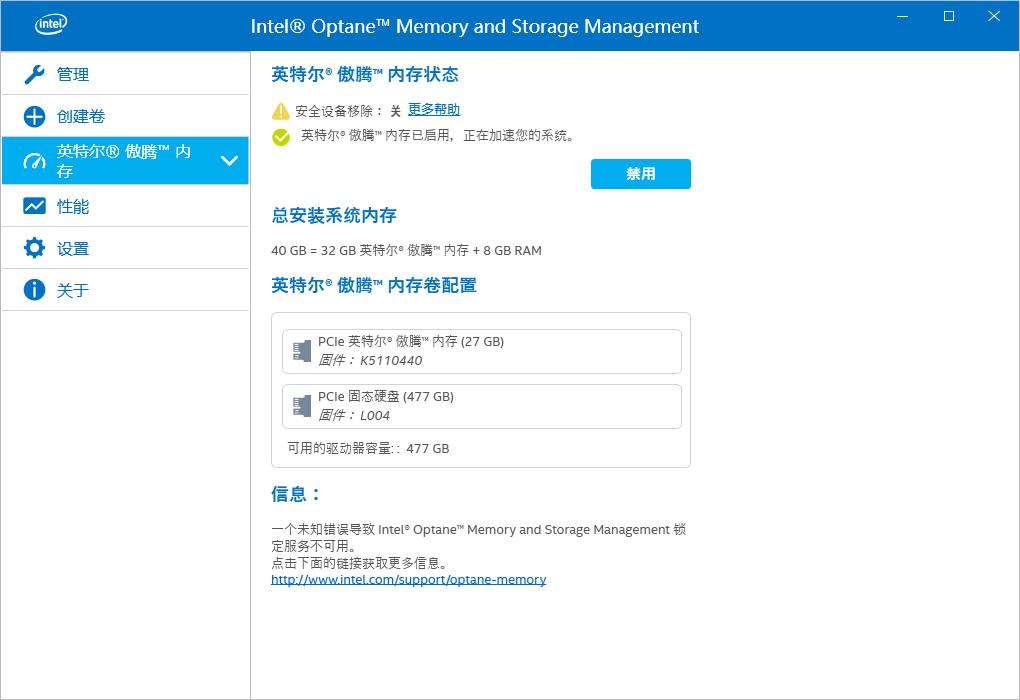This screenshot has width=1020, height=700.
Task: Select 英特尔® 傲腾™ 内存 sidebar item
Action: coord(125,161)
